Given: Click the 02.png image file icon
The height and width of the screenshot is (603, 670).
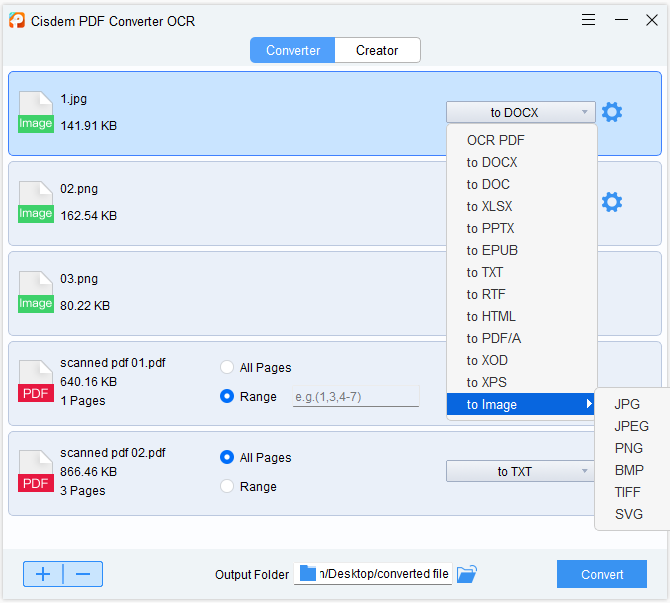Looking at the screenshot, I should pyautogui.click(x=36, y=202).
